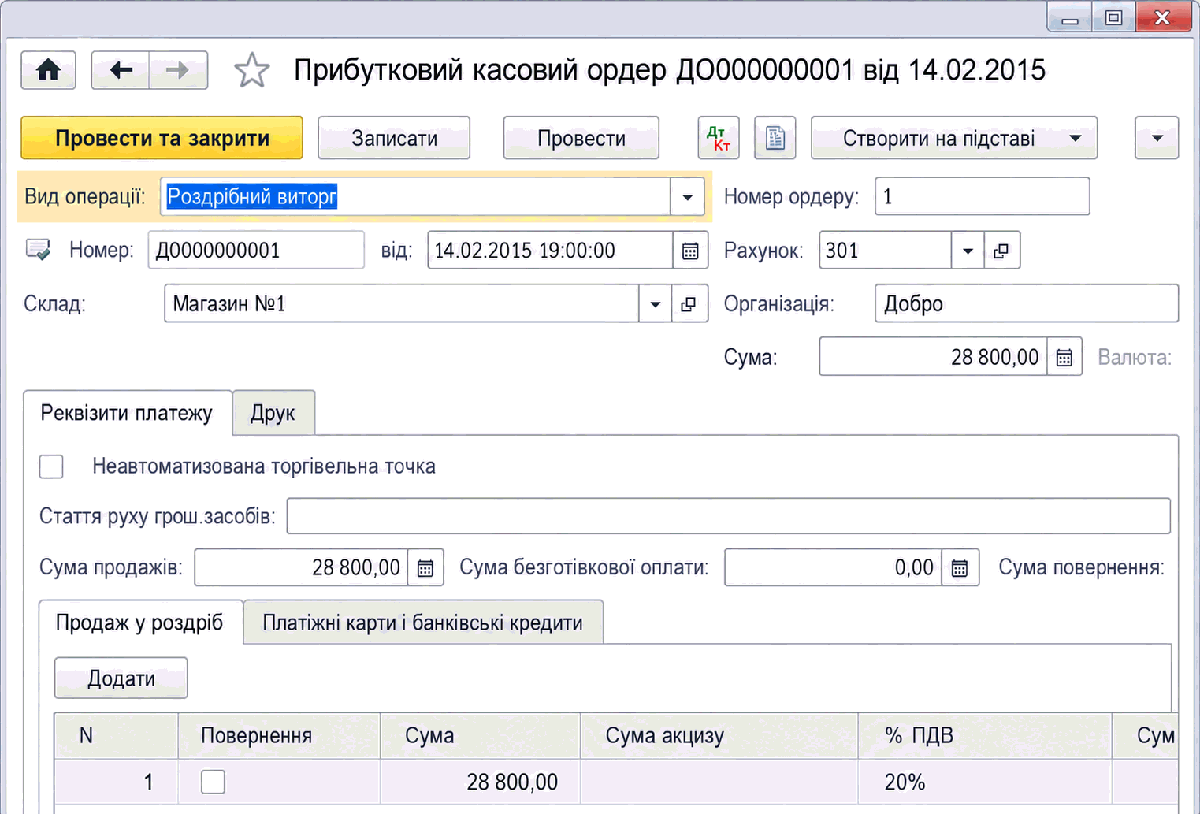Open the document report icon
The height and width of the screenshot is (814, 1200).
tap(774, 138)
